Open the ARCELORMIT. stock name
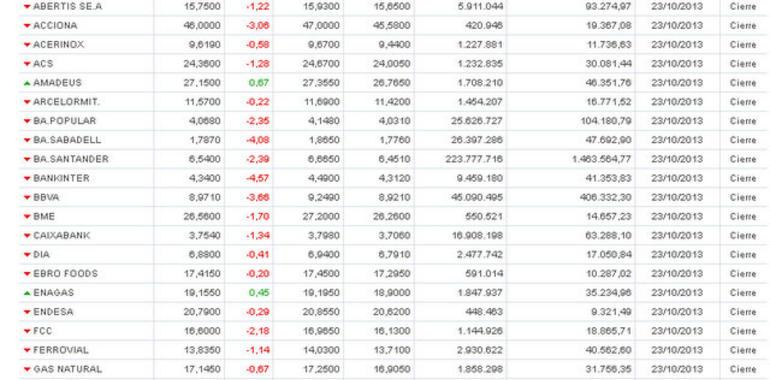Screen dimensions: 770x380 (x=66, y=102)
